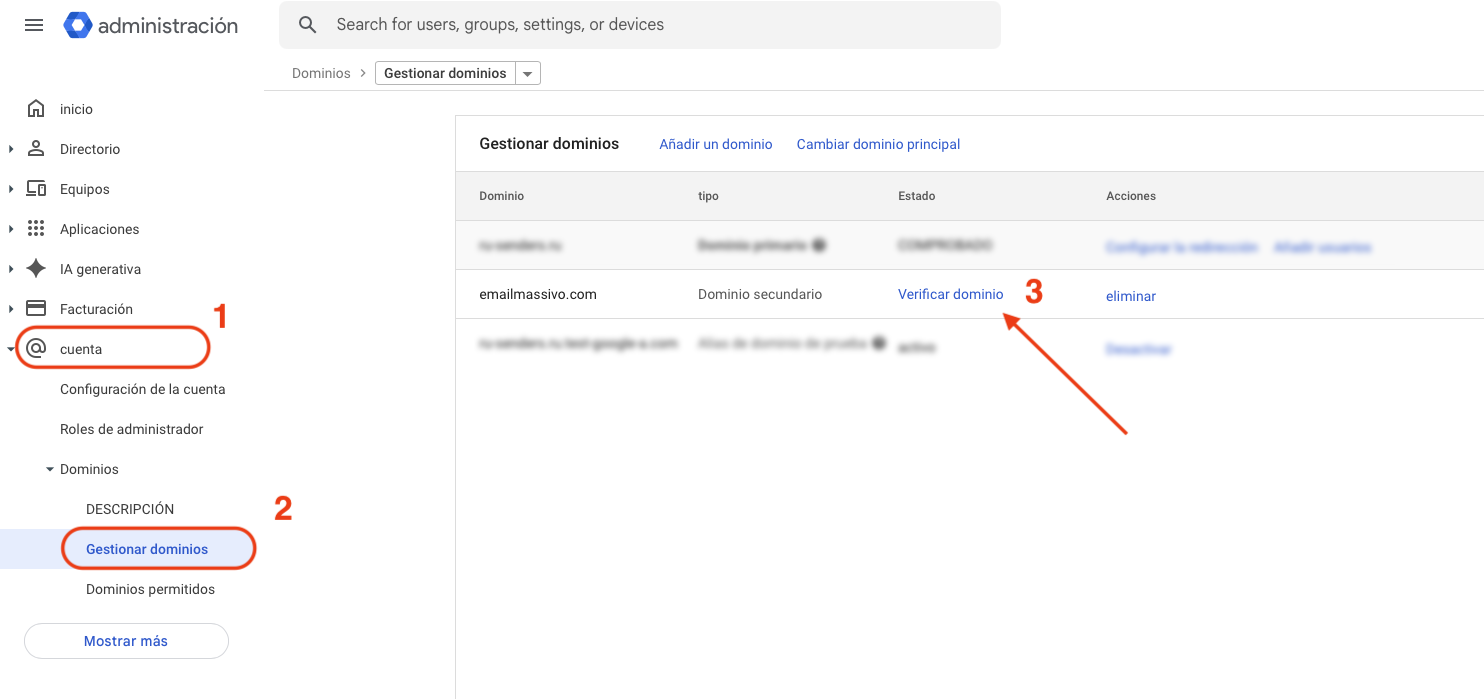Collapse the Dominios submenu arrow
The image size is (1484, 699).
[x=50, y=469]
